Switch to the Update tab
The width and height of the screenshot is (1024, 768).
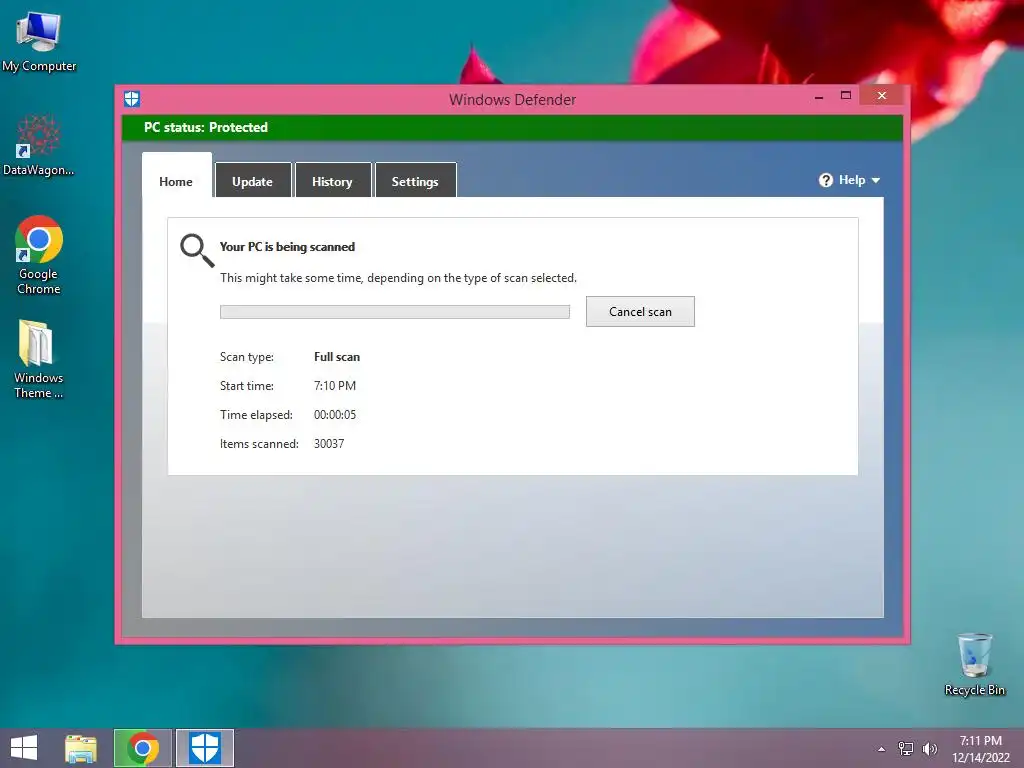pyautogui.click(x=253, y=180)
